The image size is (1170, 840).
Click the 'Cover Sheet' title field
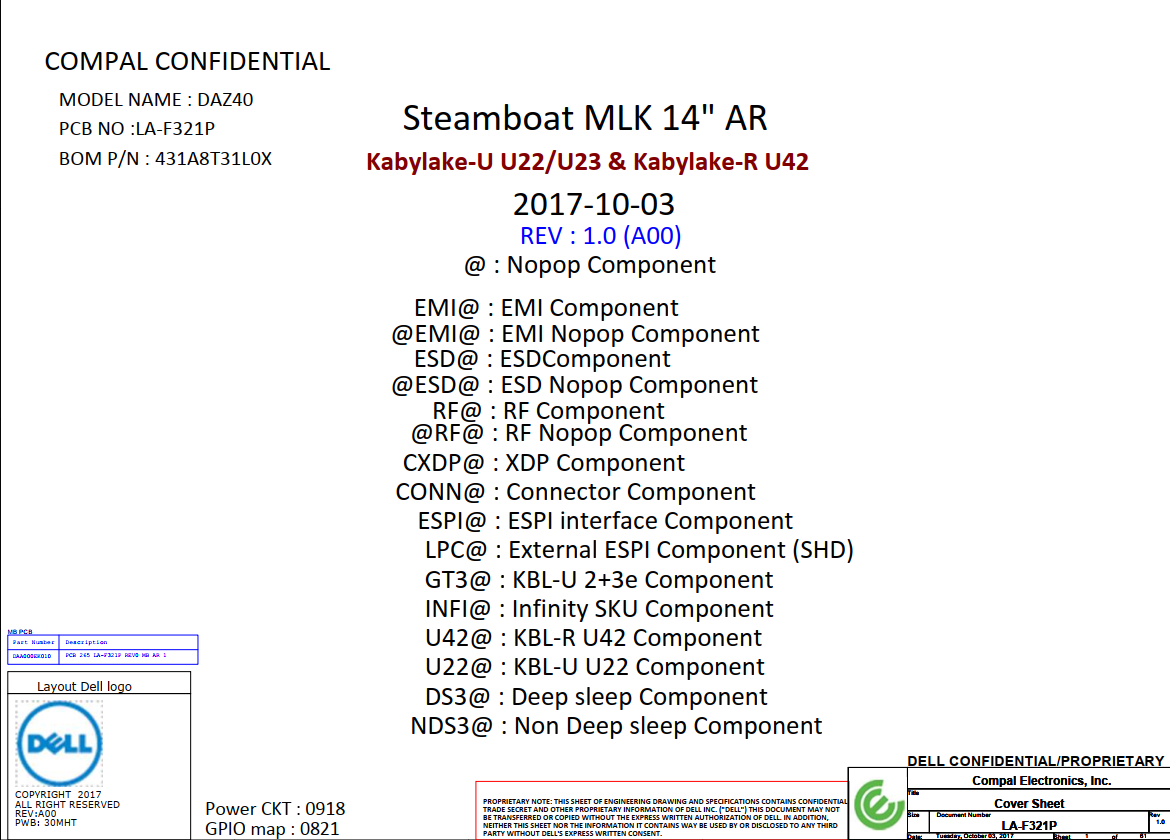point(1029,803)
